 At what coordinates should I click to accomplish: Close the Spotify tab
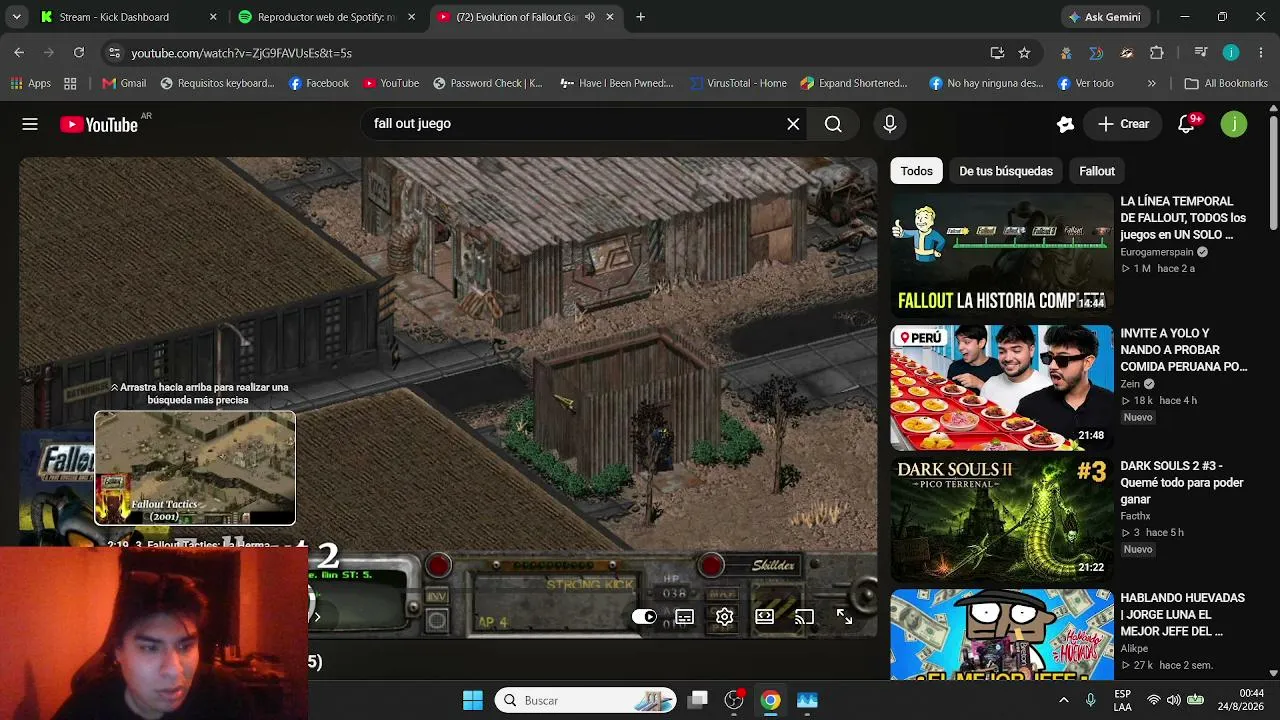(411, 17)
